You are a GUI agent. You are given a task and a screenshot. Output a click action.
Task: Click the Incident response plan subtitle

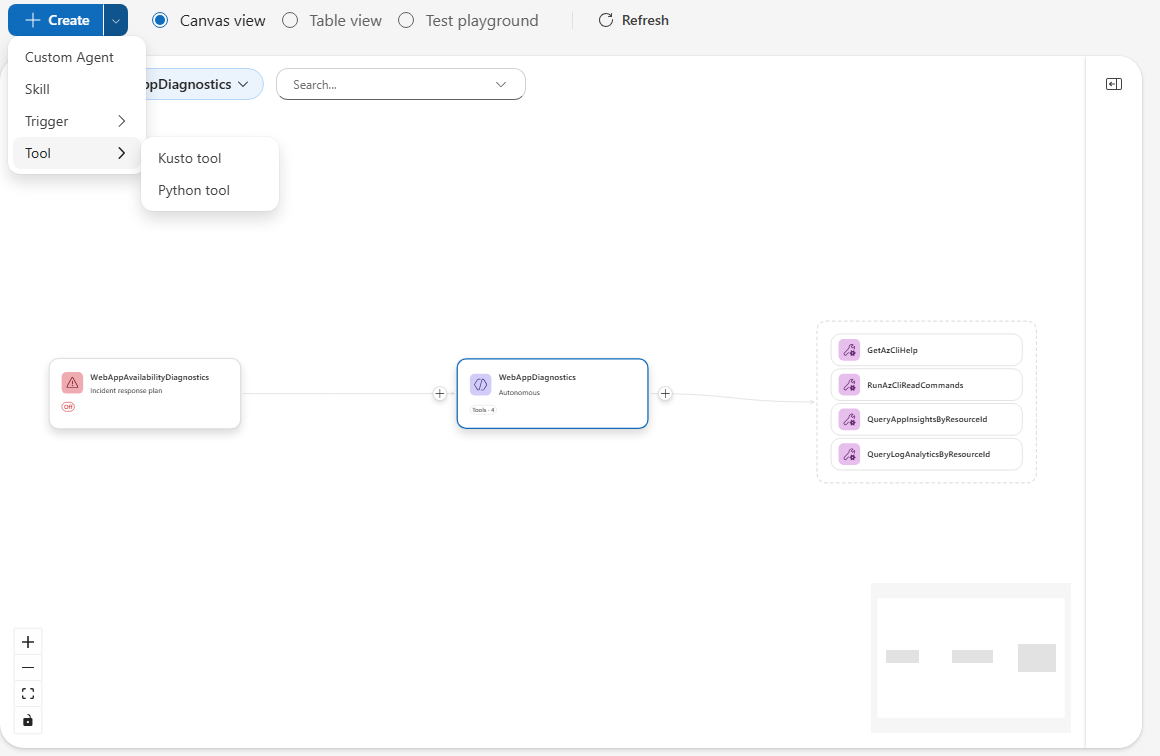(127, 391)
